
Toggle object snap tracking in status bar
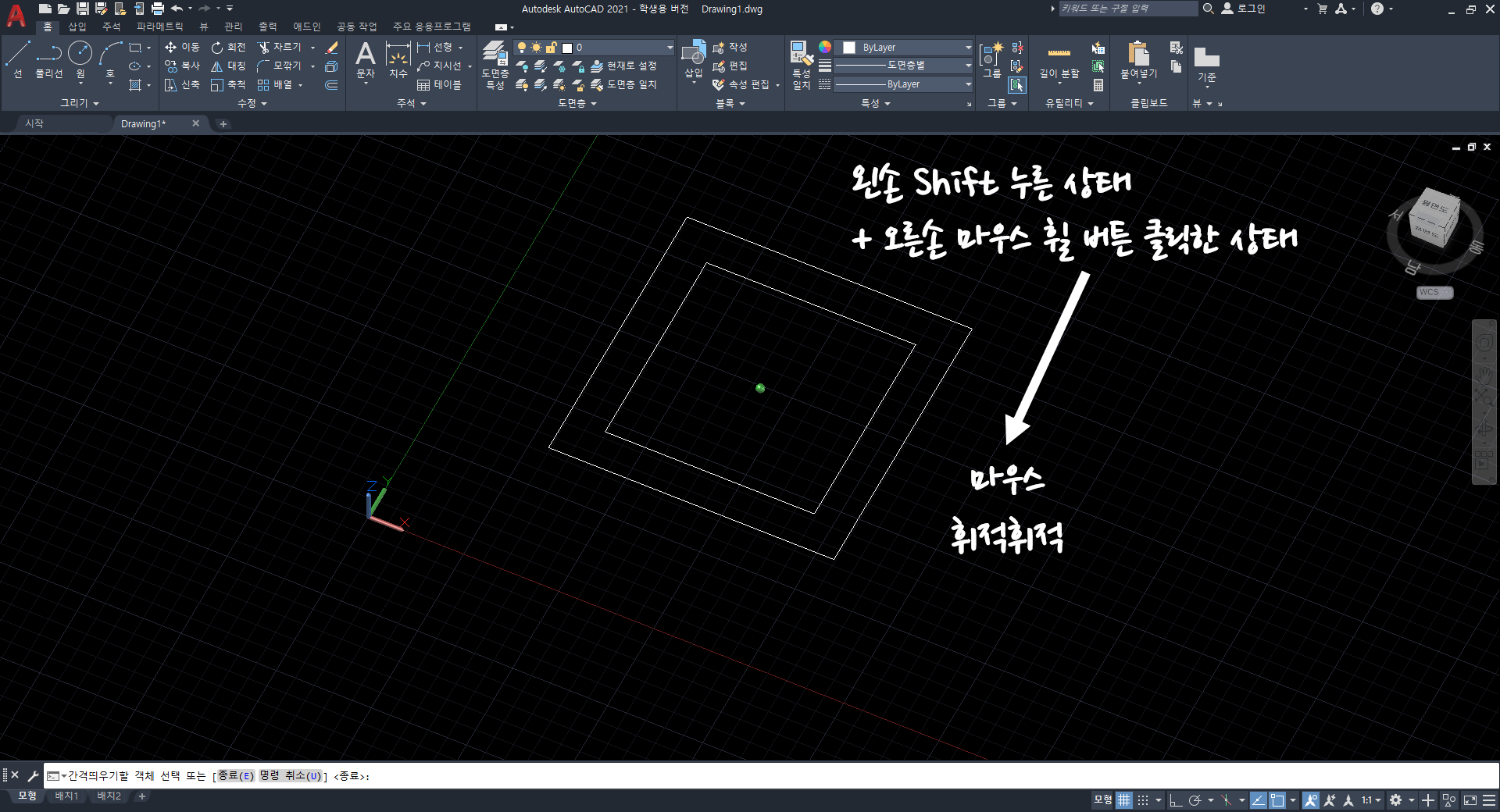tap(1259, 800)
